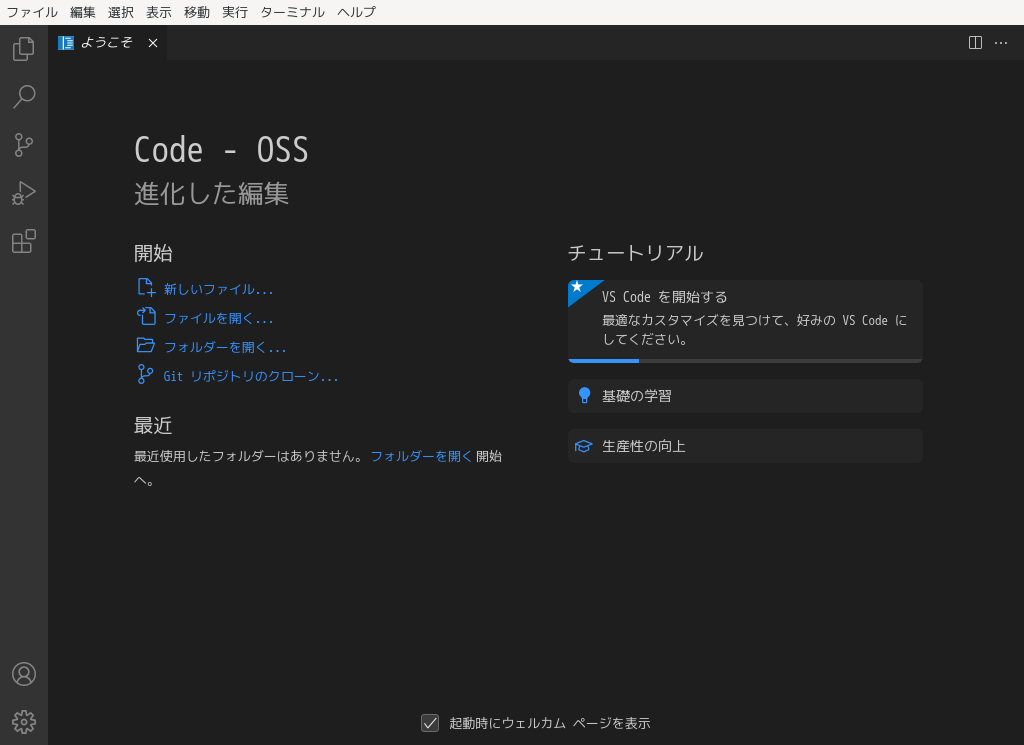Click the 最近 section heading

tap(153, 426)
